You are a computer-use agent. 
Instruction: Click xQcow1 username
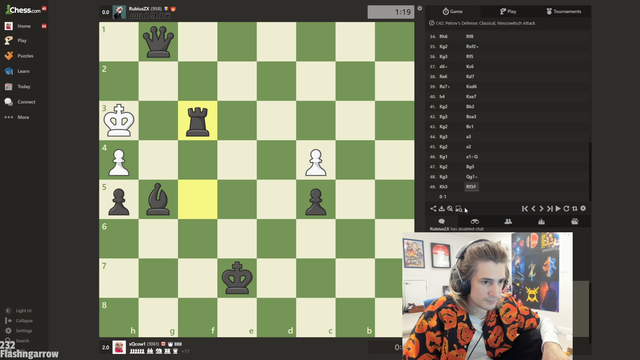tap(137, 344)
